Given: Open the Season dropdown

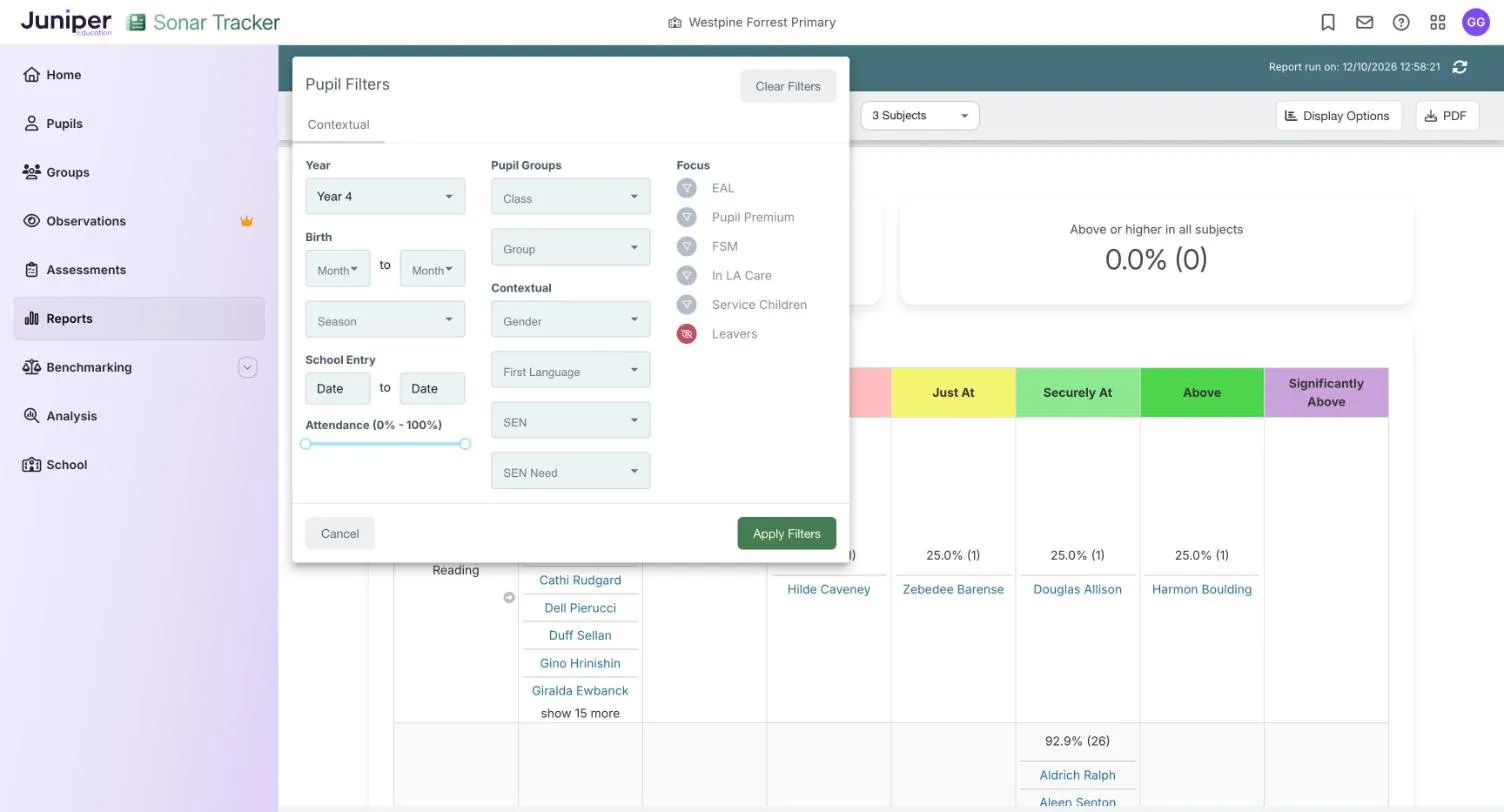Looking at the screenshot, I should (385, 320).
